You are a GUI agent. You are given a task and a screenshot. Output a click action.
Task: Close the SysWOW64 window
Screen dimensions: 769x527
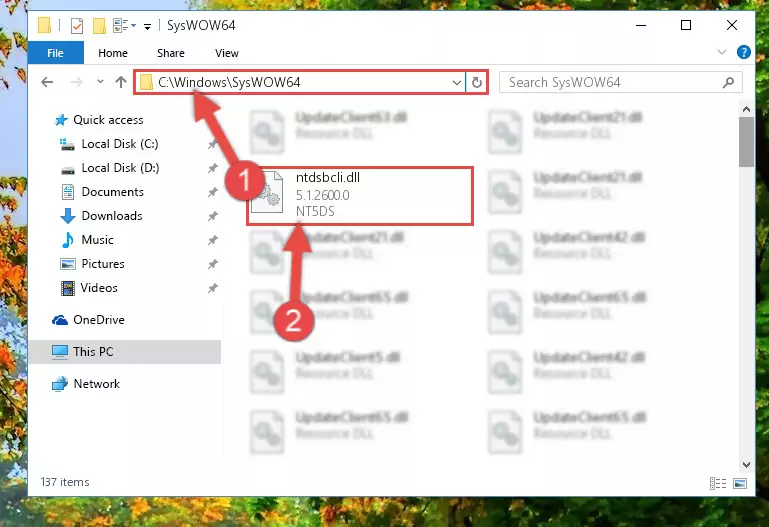[731, 25]
